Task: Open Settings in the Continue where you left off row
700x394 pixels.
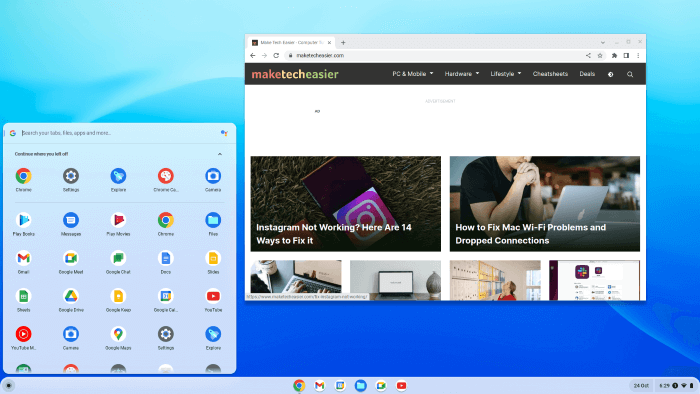Action: (x=71, y=176)
